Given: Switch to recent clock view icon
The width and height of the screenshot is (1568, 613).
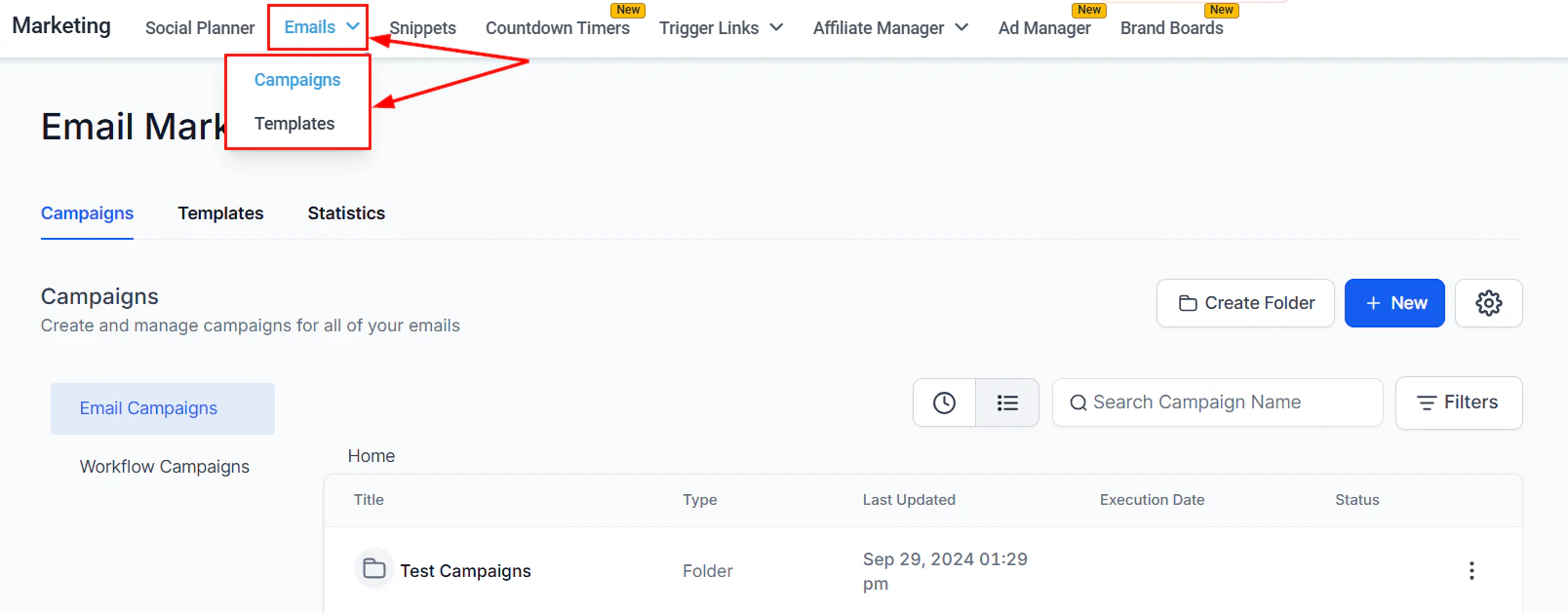Looking at the screenshot, I should [x=944, y=402].
